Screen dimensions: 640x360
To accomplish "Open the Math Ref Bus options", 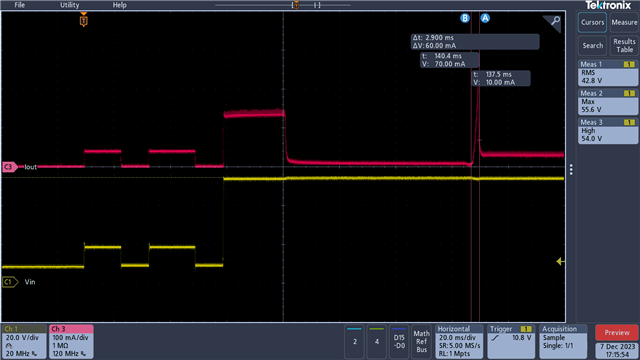I will coord(421,342).
